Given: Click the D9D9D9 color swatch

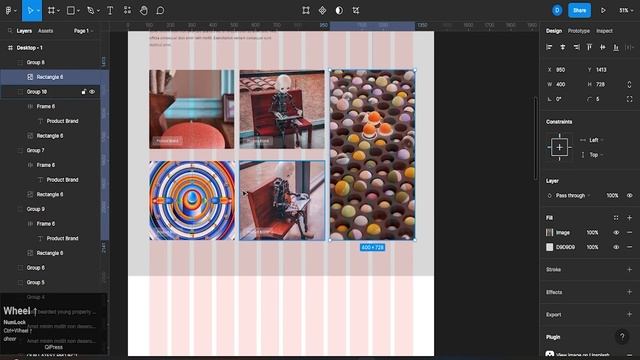Looking at the screenshot, I should coord(550,247).
